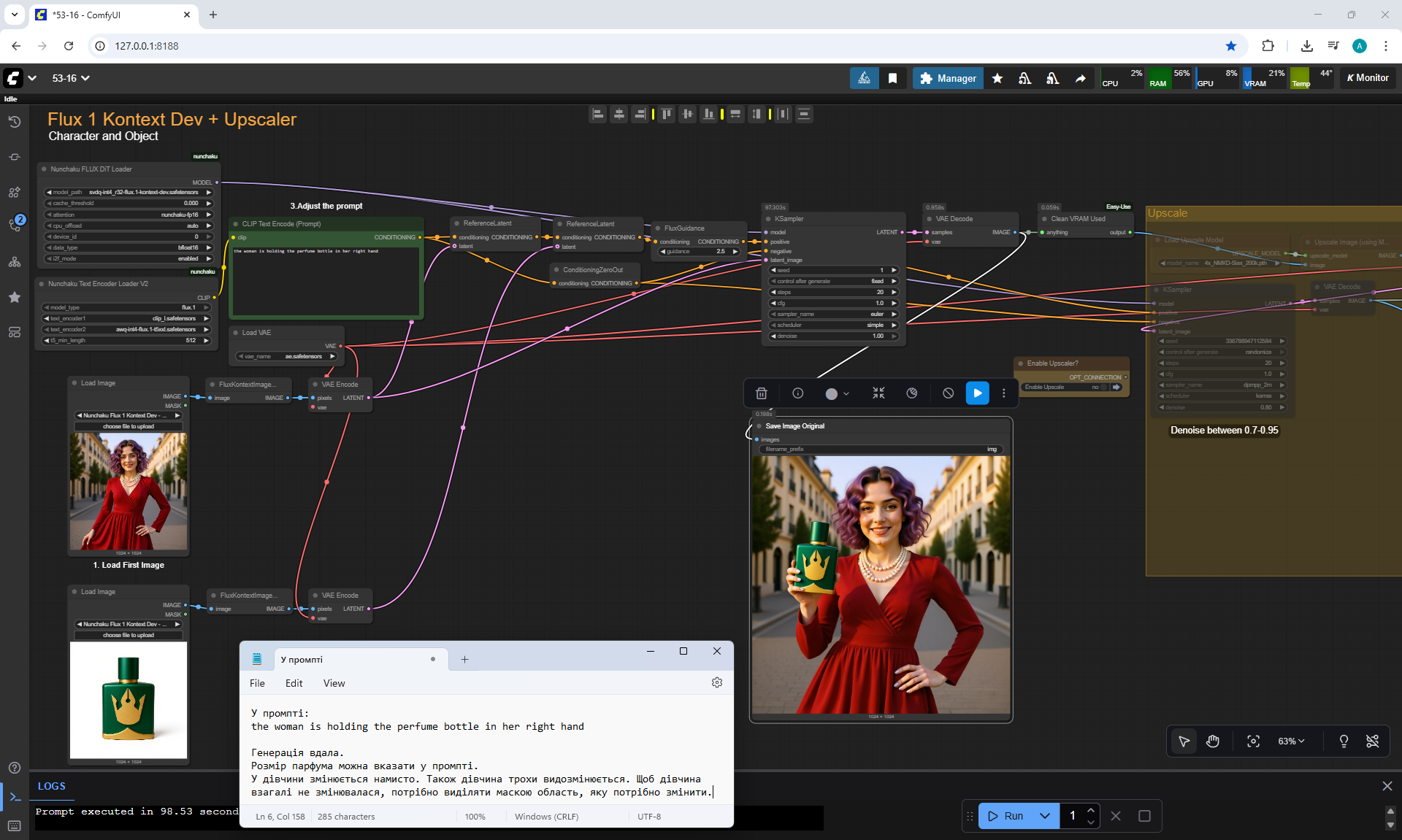Image resolution: width=1402 pixels, height=840 pixels.
Task: Delete selected node with trash icon
Action: (761, 393)
